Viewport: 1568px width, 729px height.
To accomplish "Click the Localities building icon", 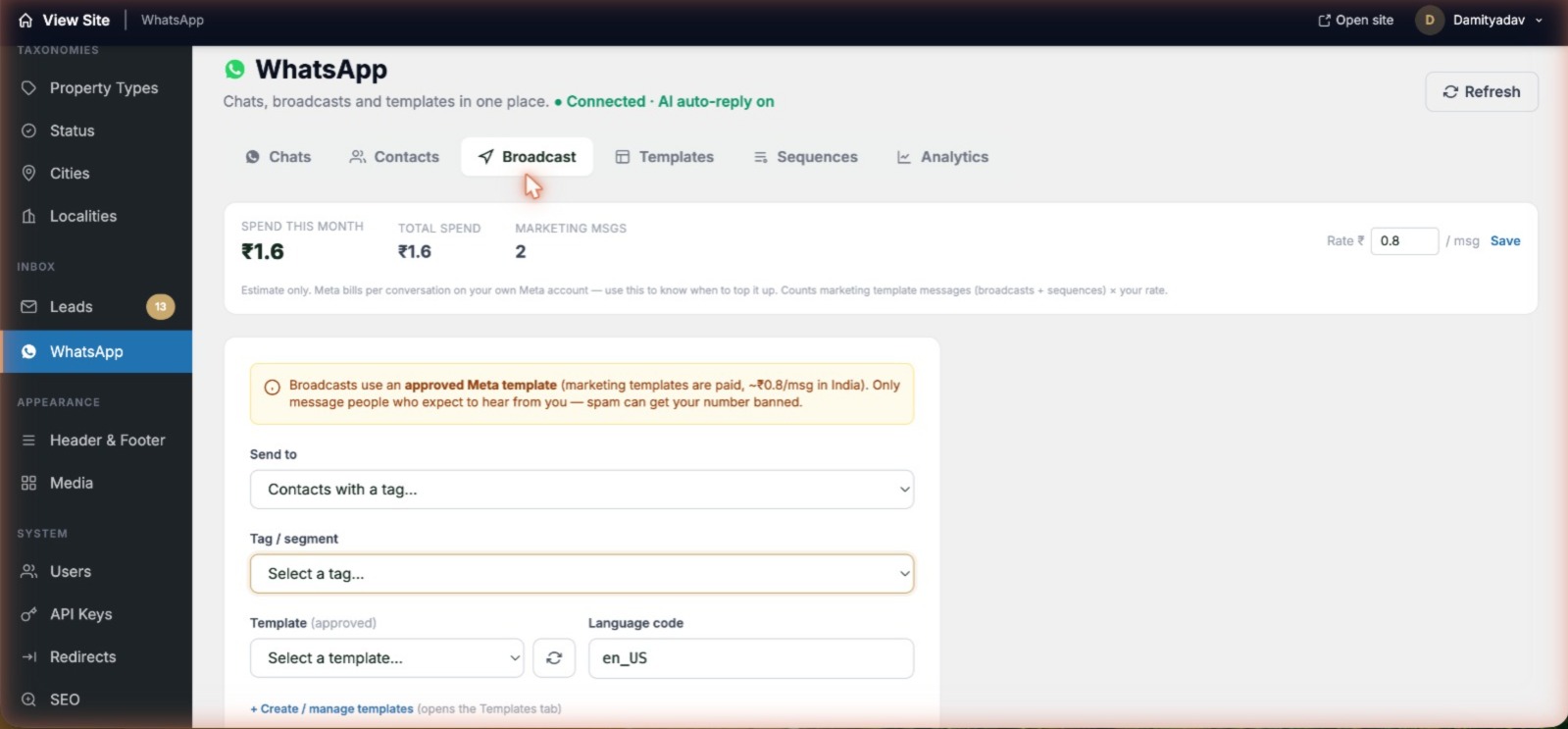I will pos(29,216).
